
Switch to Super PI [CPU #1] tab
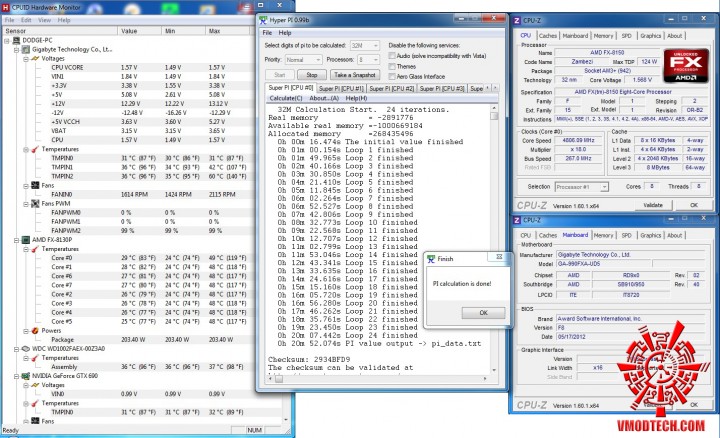pos(341,88)
